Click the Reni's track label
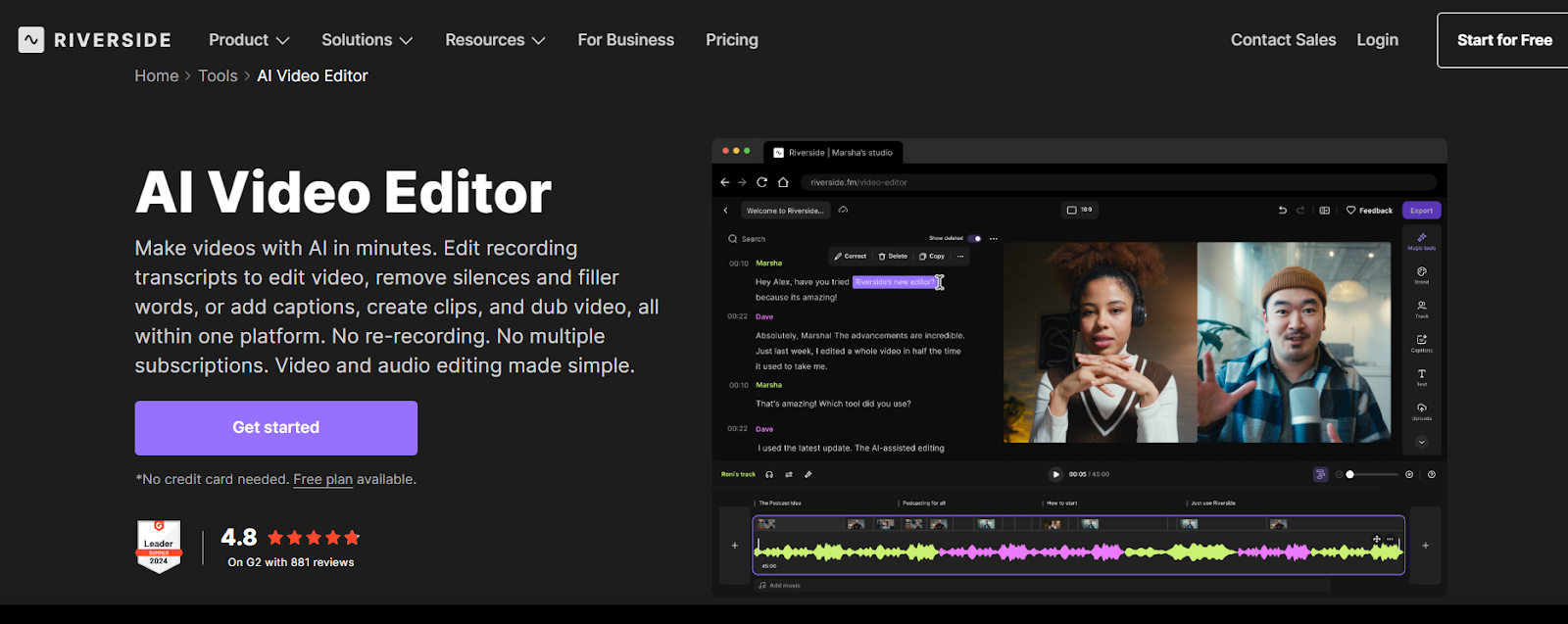The image size is (1568, 624). (738, 474)
